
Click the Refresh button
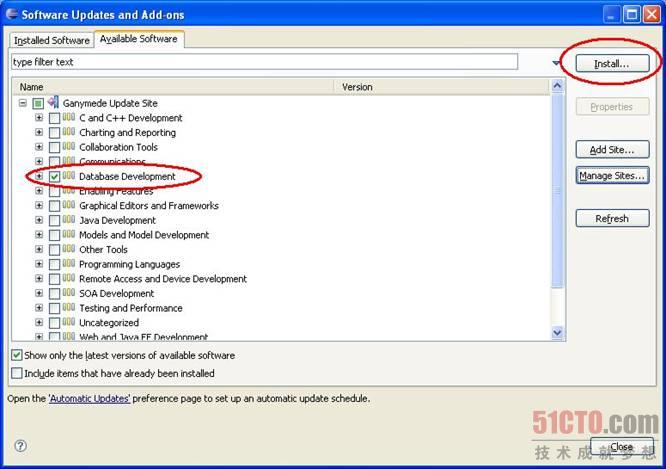point(612,218)
